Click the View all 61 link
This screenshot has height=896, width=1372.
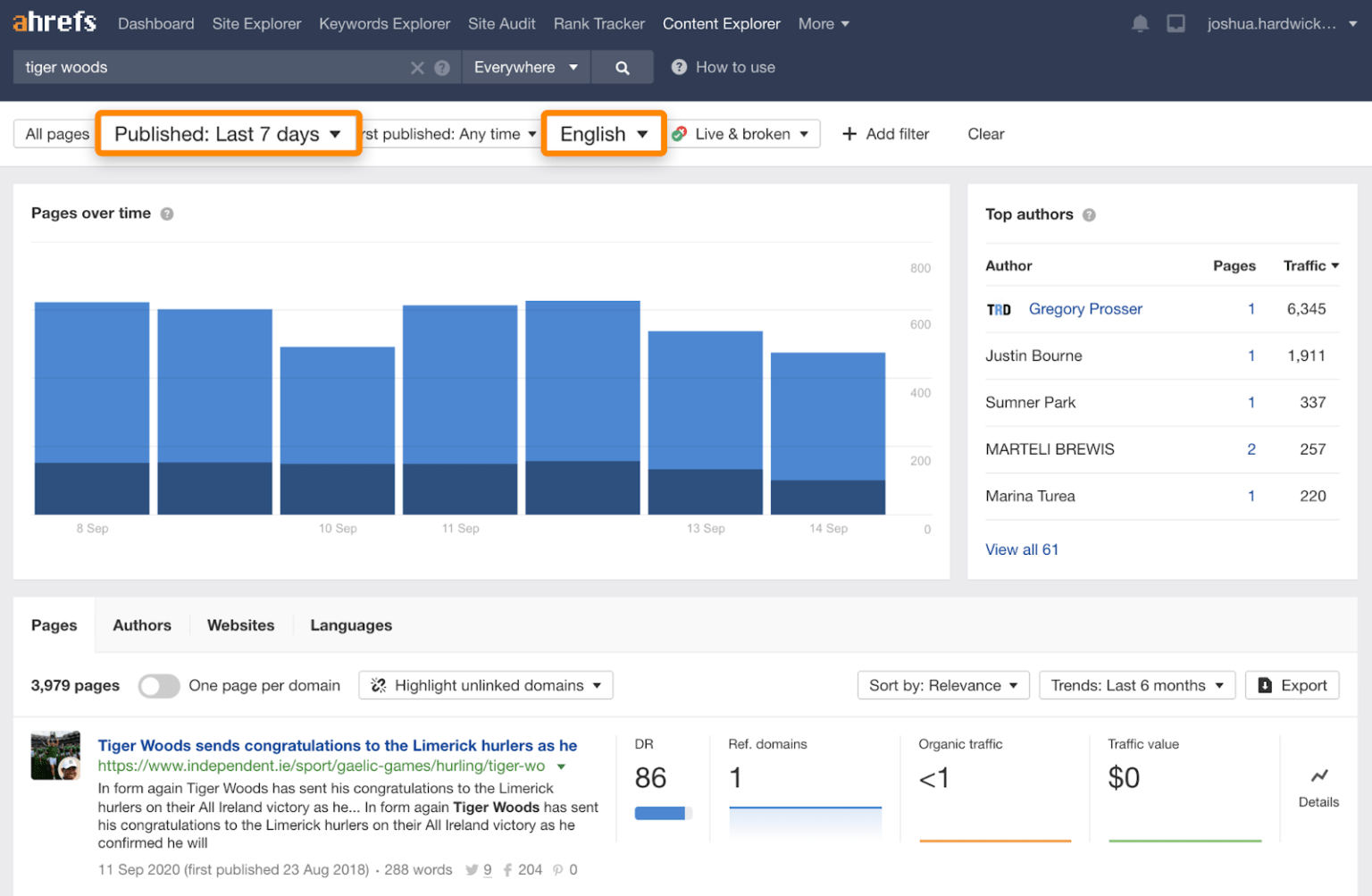click(1021, 548)
